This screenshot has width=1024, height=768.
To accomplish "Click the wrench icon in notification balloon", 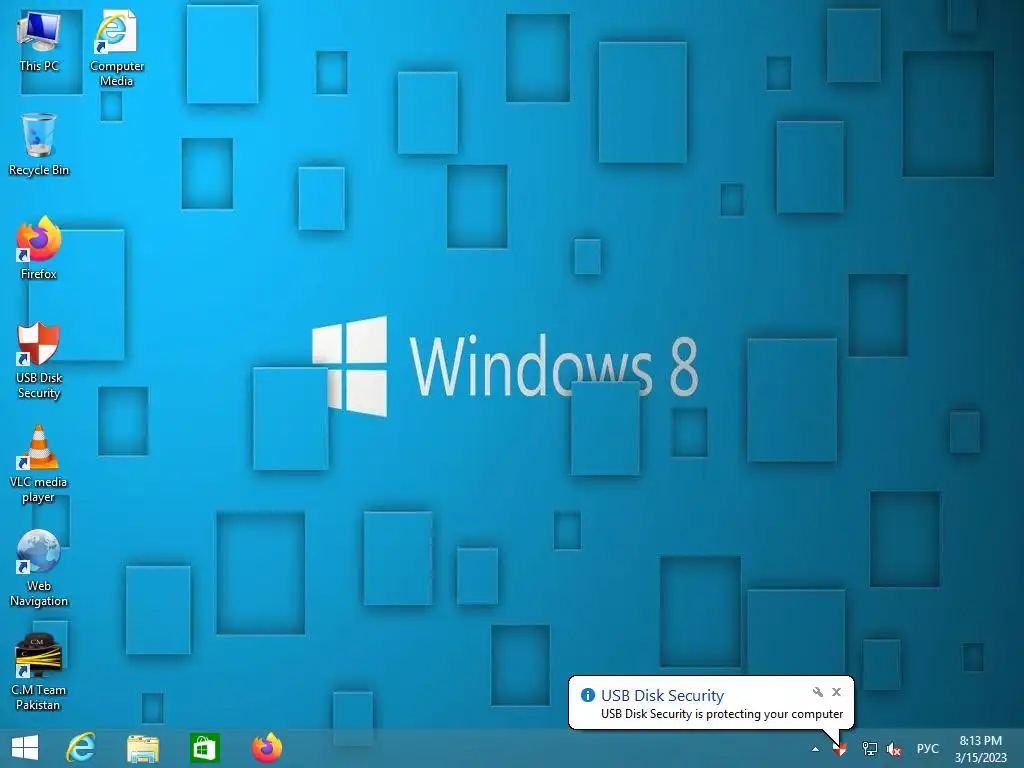I will (818, 692).
